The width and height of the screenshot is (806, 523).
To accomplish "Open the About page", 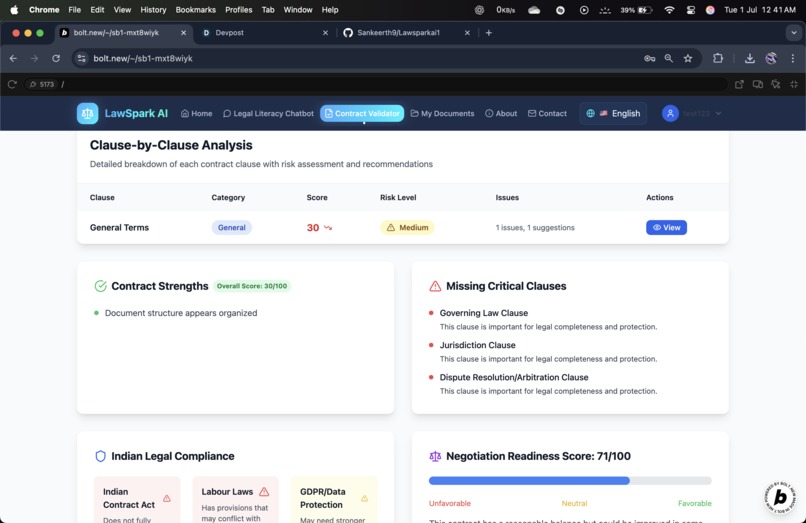I will pyautogui.click(x=501, y=113).
